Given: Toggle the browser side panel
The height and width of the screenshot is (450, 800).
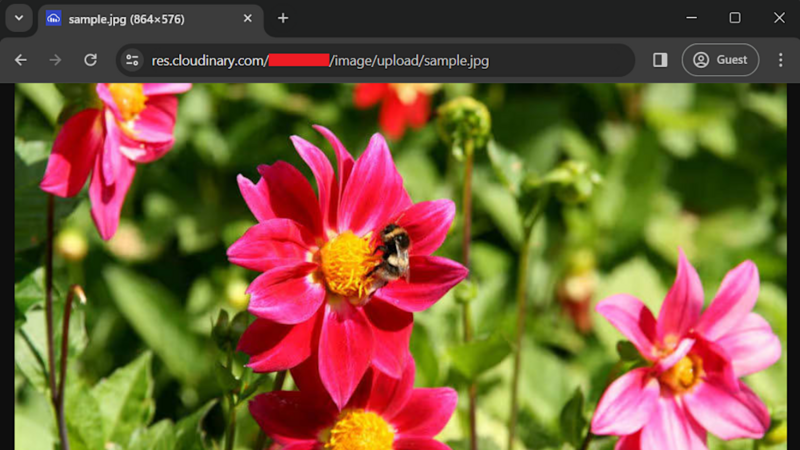Looking at the screenshot, I should click(x=660, y=60).
